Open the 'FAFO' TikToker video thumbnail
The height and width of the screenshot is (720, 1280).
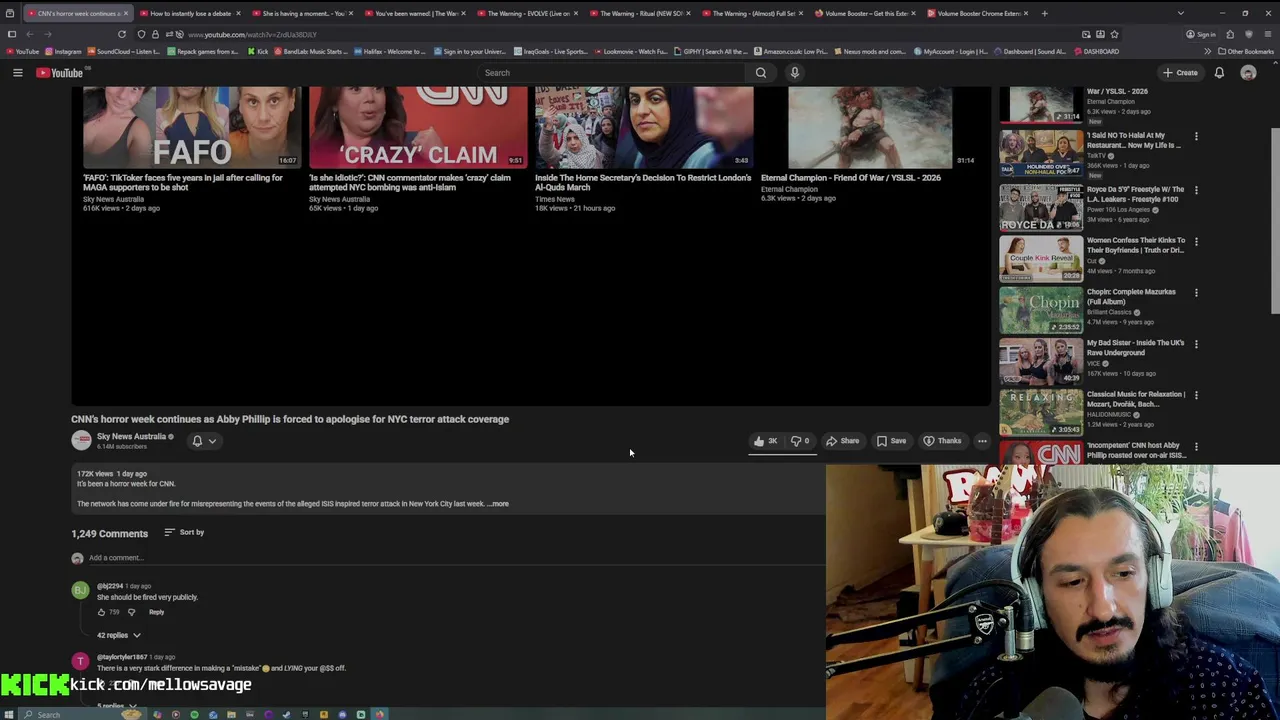[192, 126]
